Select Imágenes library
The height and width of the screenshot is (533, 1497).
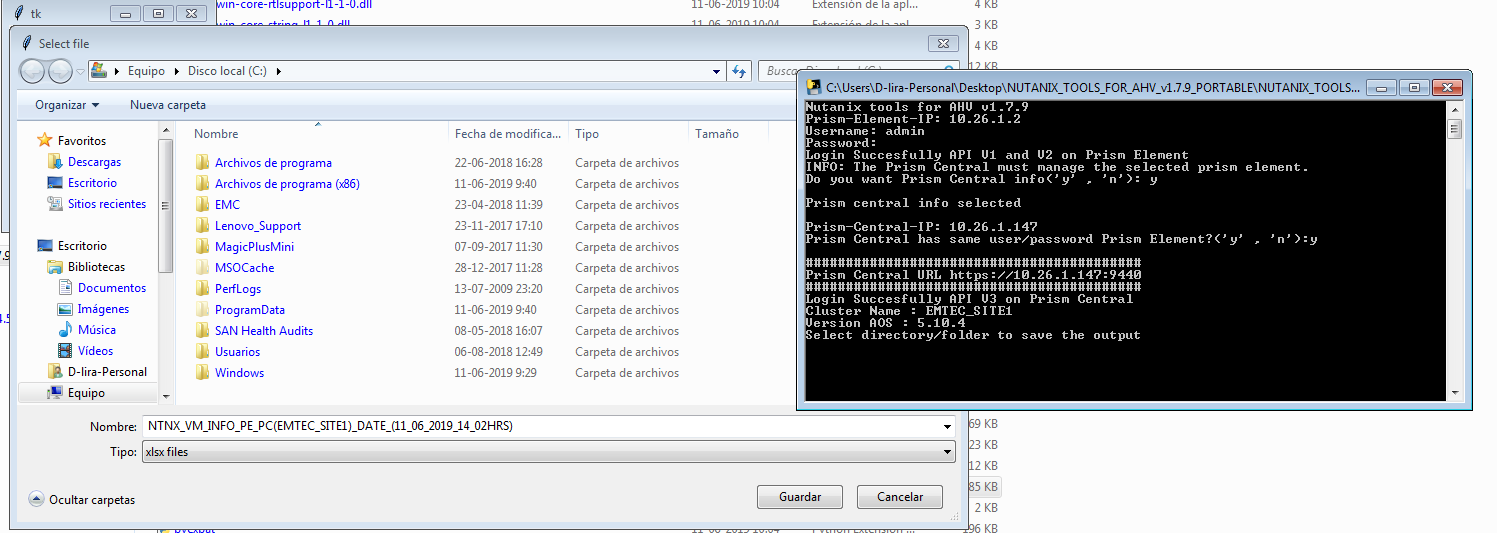[x=104, y=309]
